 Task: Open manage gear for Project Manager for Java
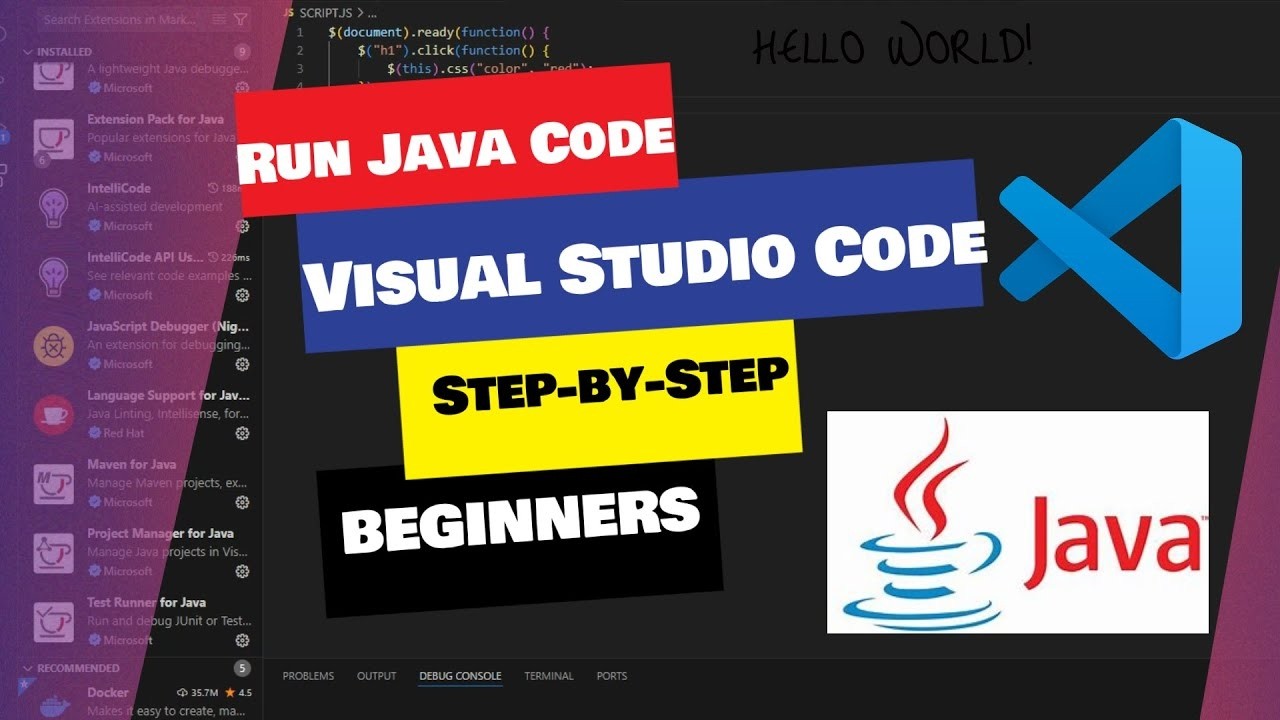tap(242, 571)
